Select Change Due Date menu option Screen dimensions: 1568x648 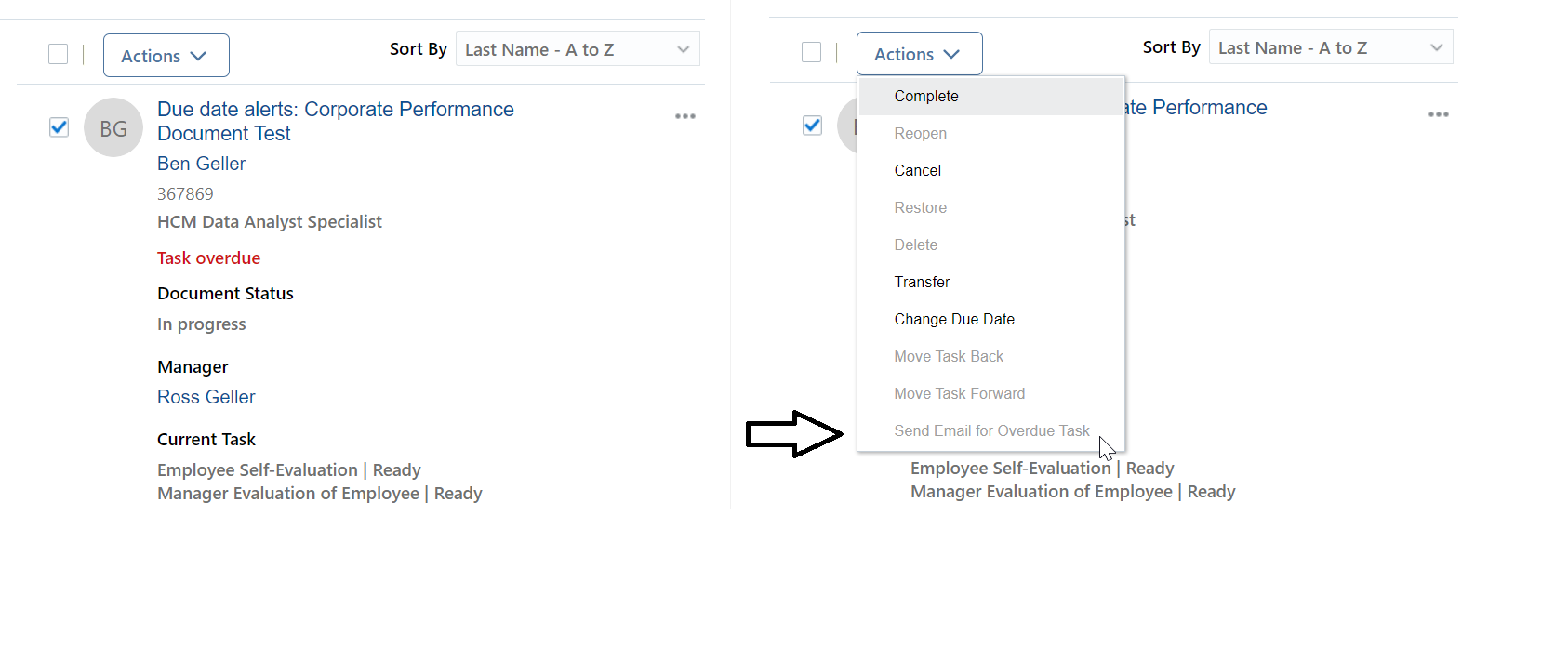point(991,319)
